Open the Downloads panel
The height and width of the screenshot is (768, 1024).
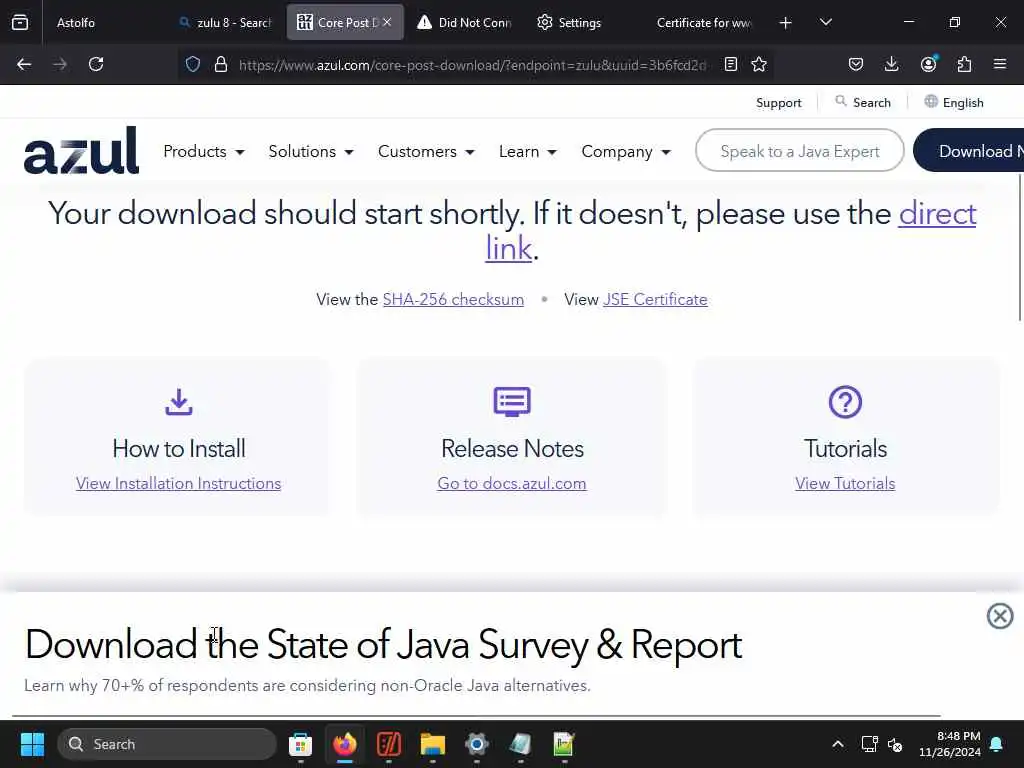(x=891, y=64)
